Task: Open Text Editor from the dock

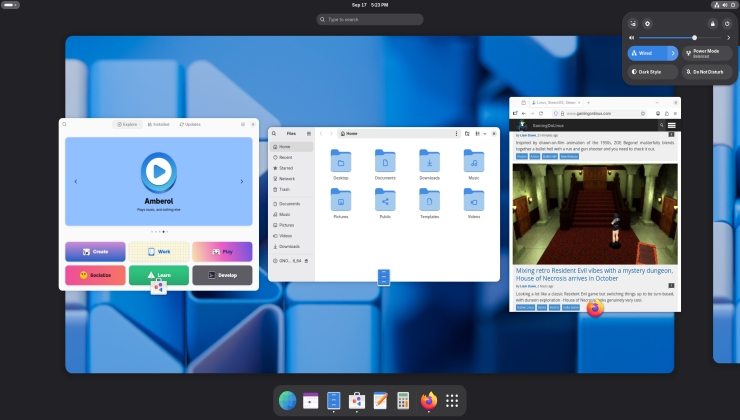Action: (380, 401)
